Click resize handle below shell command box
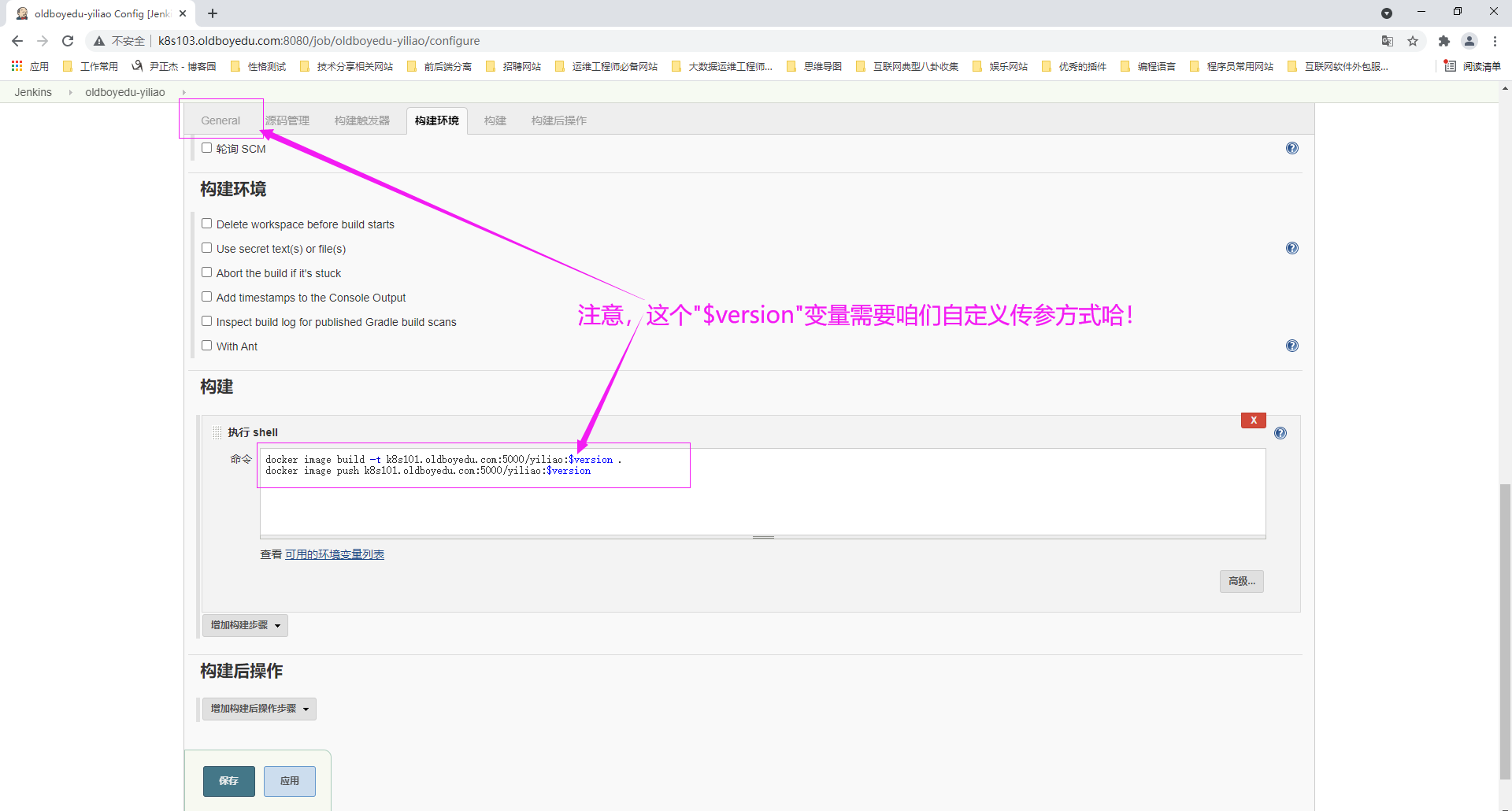The image size is (1512, 811). [x=762, y=537]
